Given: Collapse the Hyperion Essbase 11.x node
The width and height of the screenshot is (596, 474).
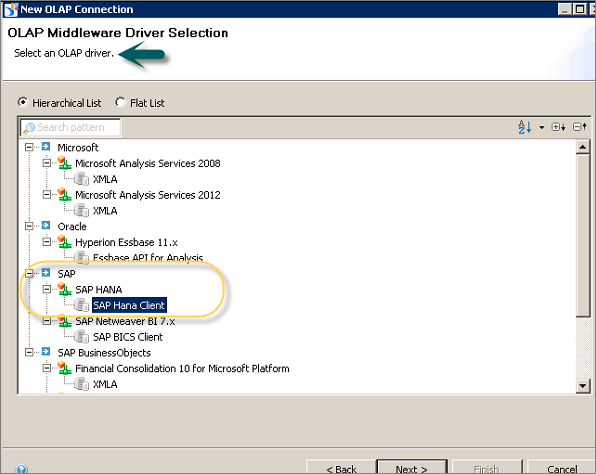Looking at the screenshot, I should 47,242.
